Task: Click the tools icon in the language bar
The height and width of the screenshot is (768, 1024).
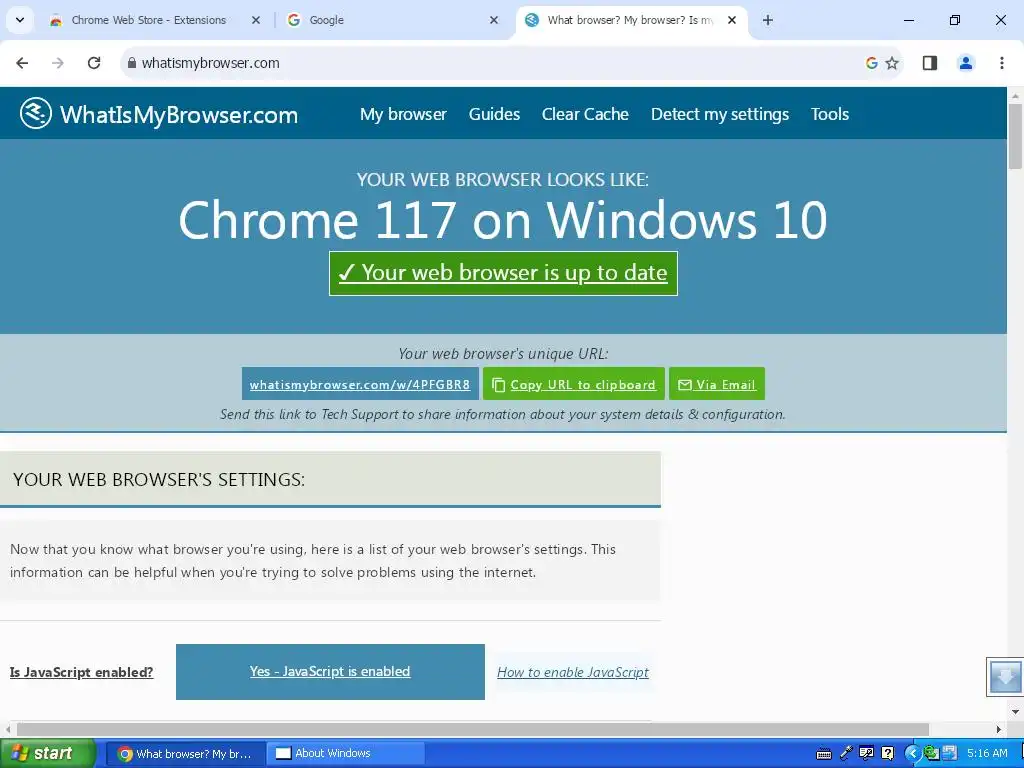Action: pyautogui.click(x=867, y=754)
